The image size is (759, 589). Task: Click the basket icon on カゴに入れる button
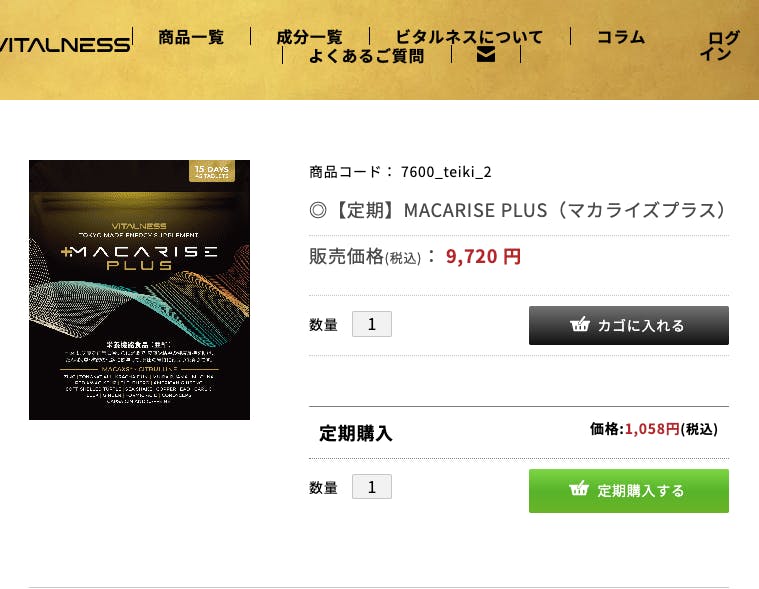(579, 324)
